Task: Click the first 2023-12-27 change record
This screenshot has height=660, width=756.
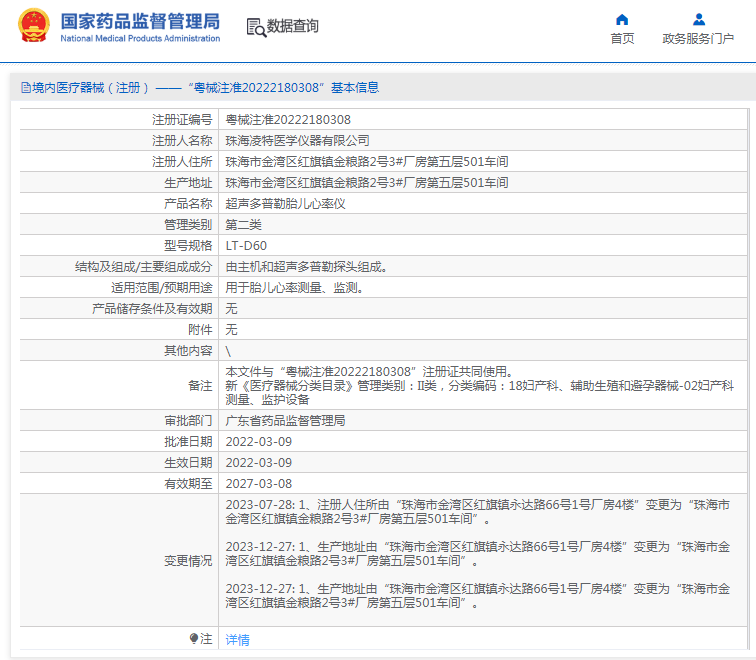Action: tap(477, 554)
